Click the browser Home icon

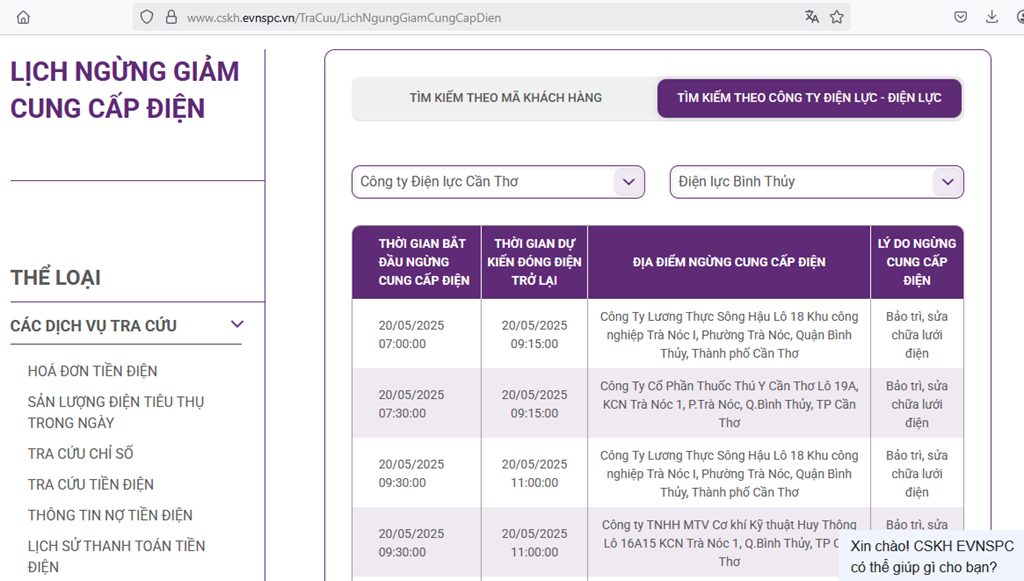(x=23, y=17)
